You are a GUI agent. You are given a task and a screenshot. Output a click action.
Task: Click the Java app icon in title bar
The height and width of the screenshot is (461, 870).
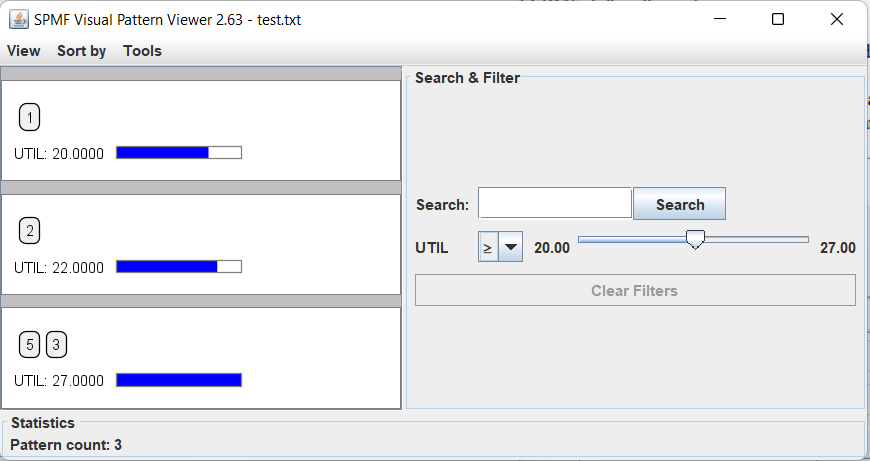tap(18, 19)
